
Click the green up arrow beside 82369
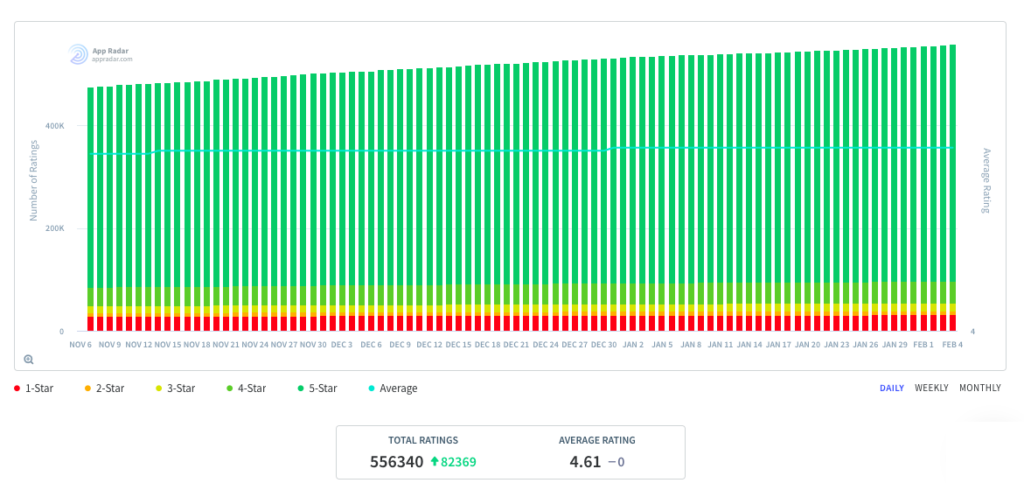[434, 462]
